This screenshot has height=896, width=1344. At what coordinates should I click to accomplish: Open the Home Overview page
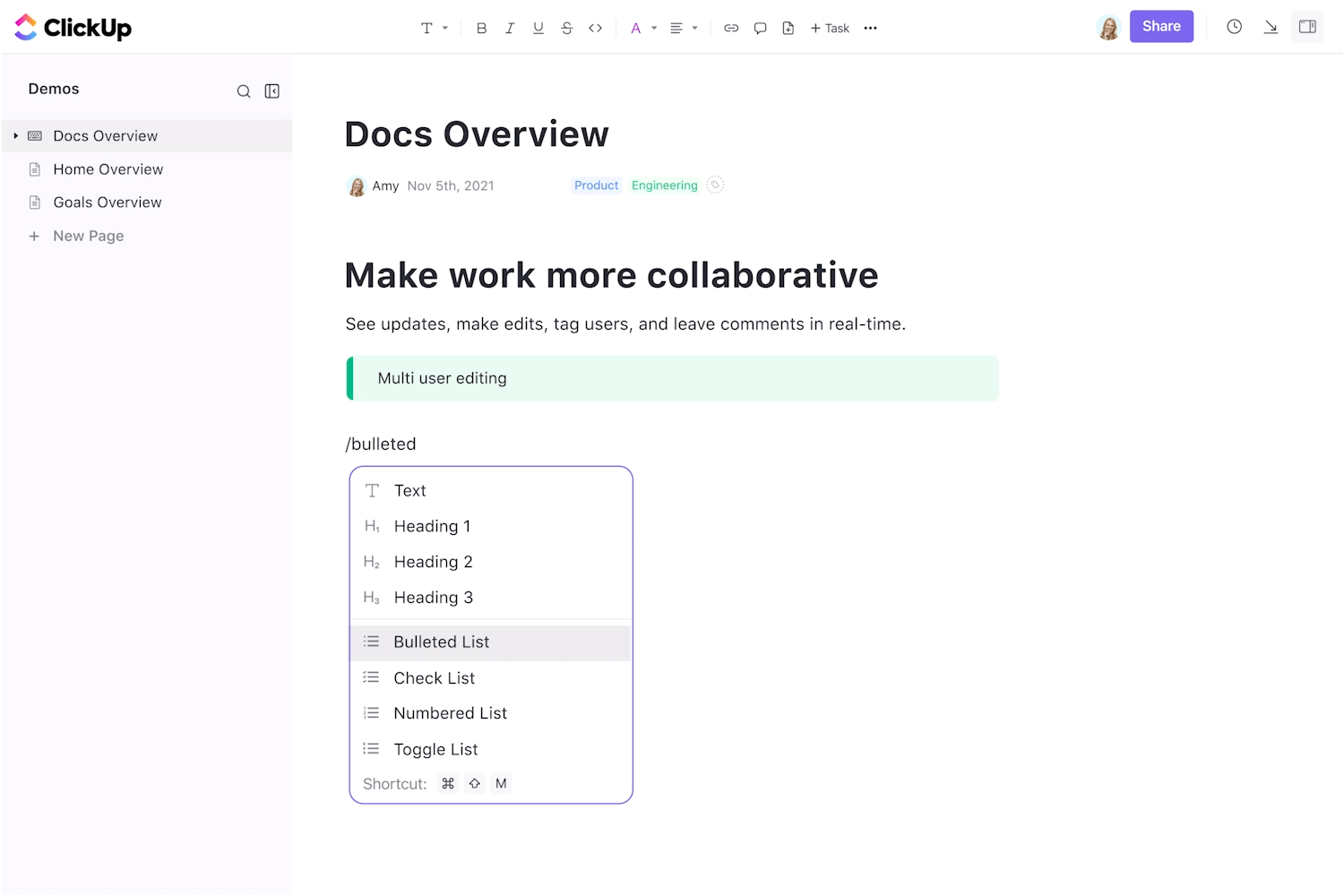(108, 168)
